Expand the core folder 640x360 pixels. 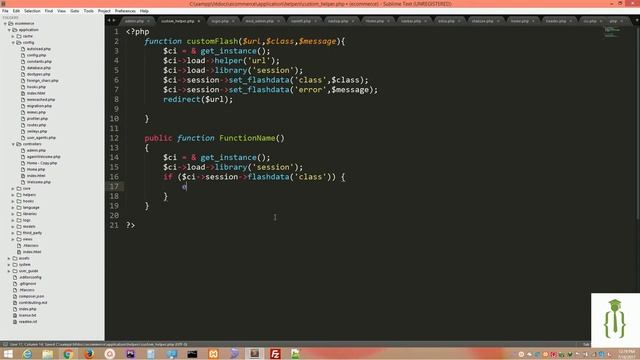(x=13, y=189)
